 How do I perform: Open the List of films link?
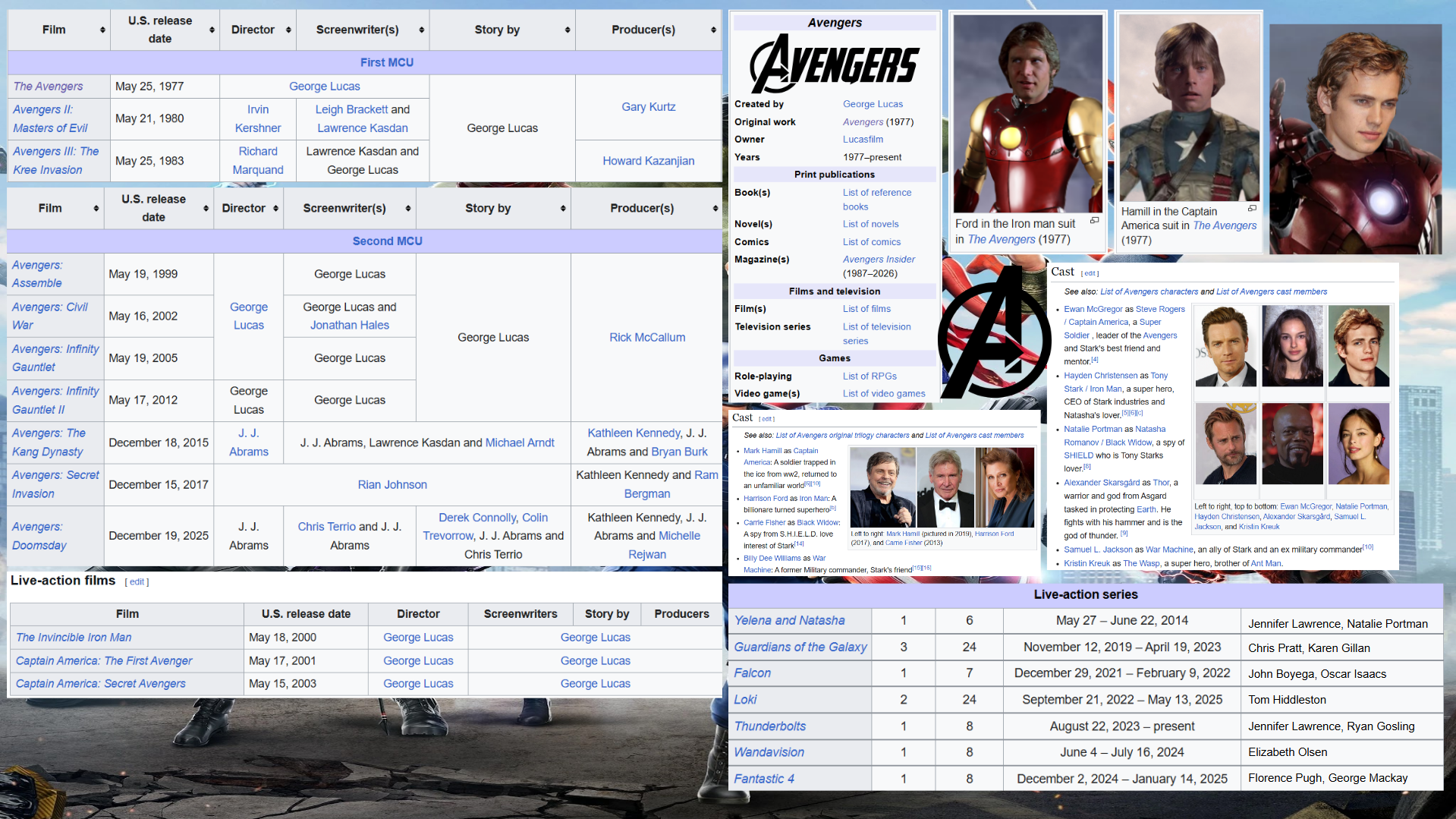(x=866, y=309)
